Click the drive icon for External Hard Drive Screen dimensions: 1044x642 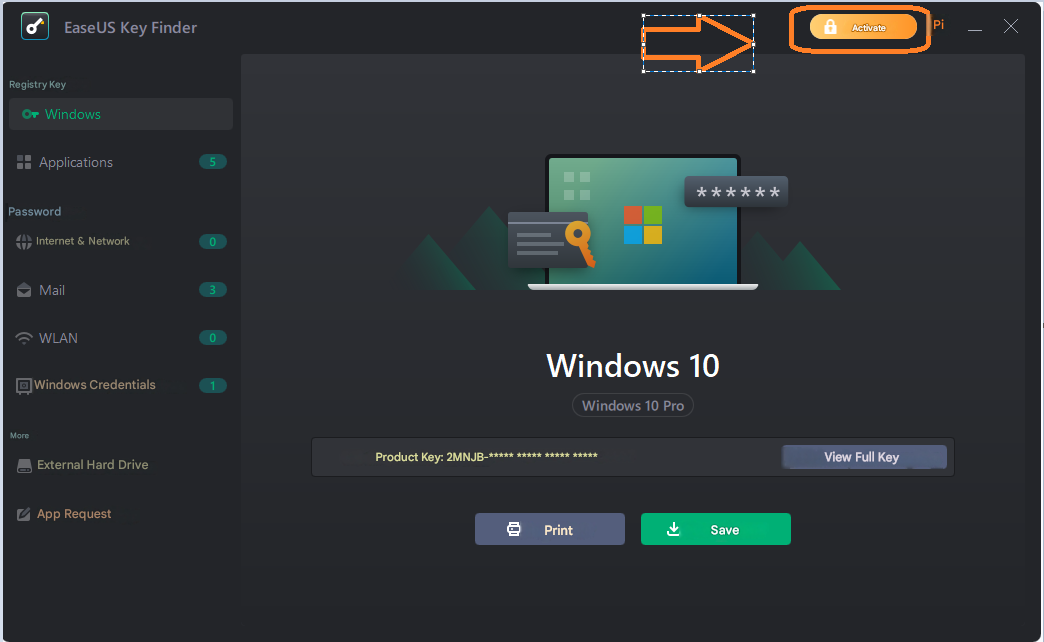coord(24,466)
